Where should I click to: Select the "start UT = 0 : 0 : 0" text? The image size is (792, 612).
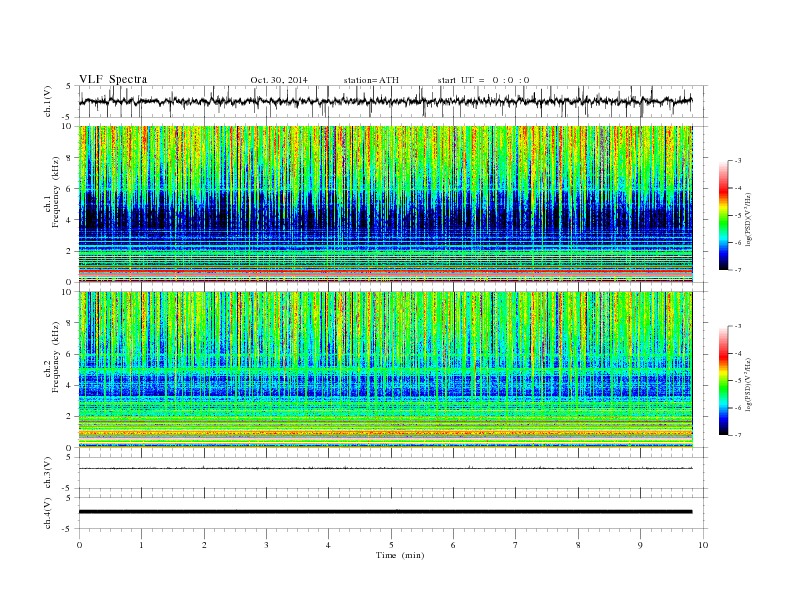pyautogui.click(x=483, y=80)
